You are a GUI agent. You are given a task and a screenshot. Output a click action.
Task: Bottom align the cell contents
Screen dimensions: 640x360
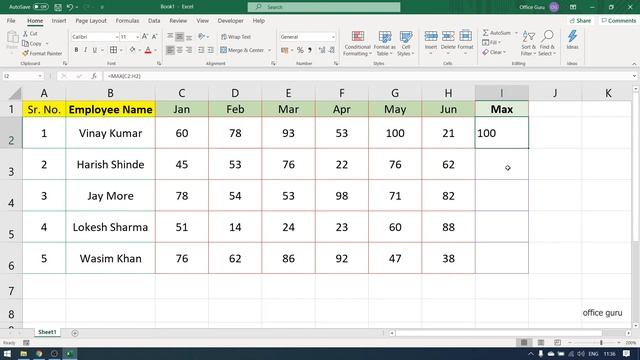[189, 37]
